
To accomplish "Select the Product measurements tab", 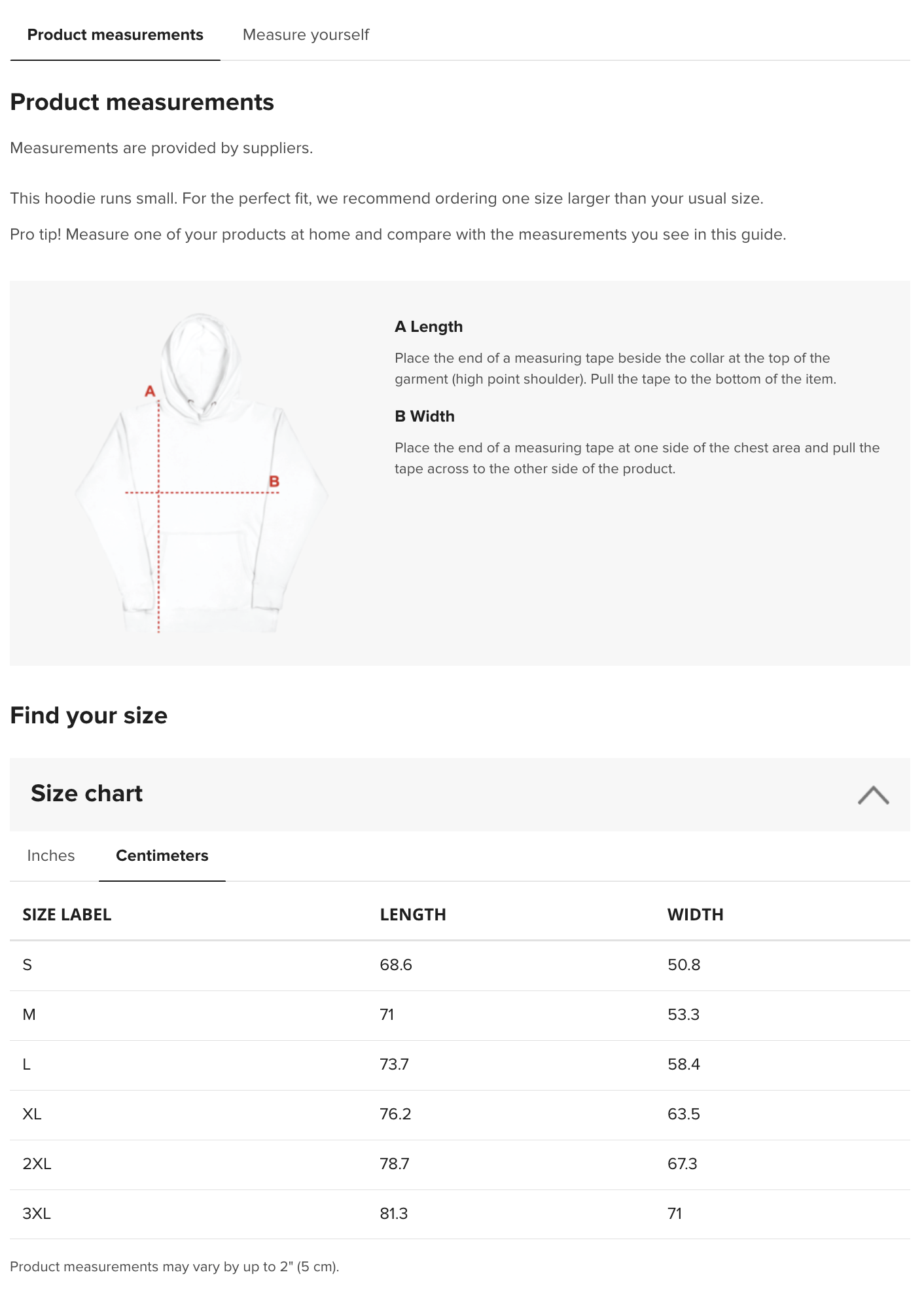I will (x=115, y=35).
